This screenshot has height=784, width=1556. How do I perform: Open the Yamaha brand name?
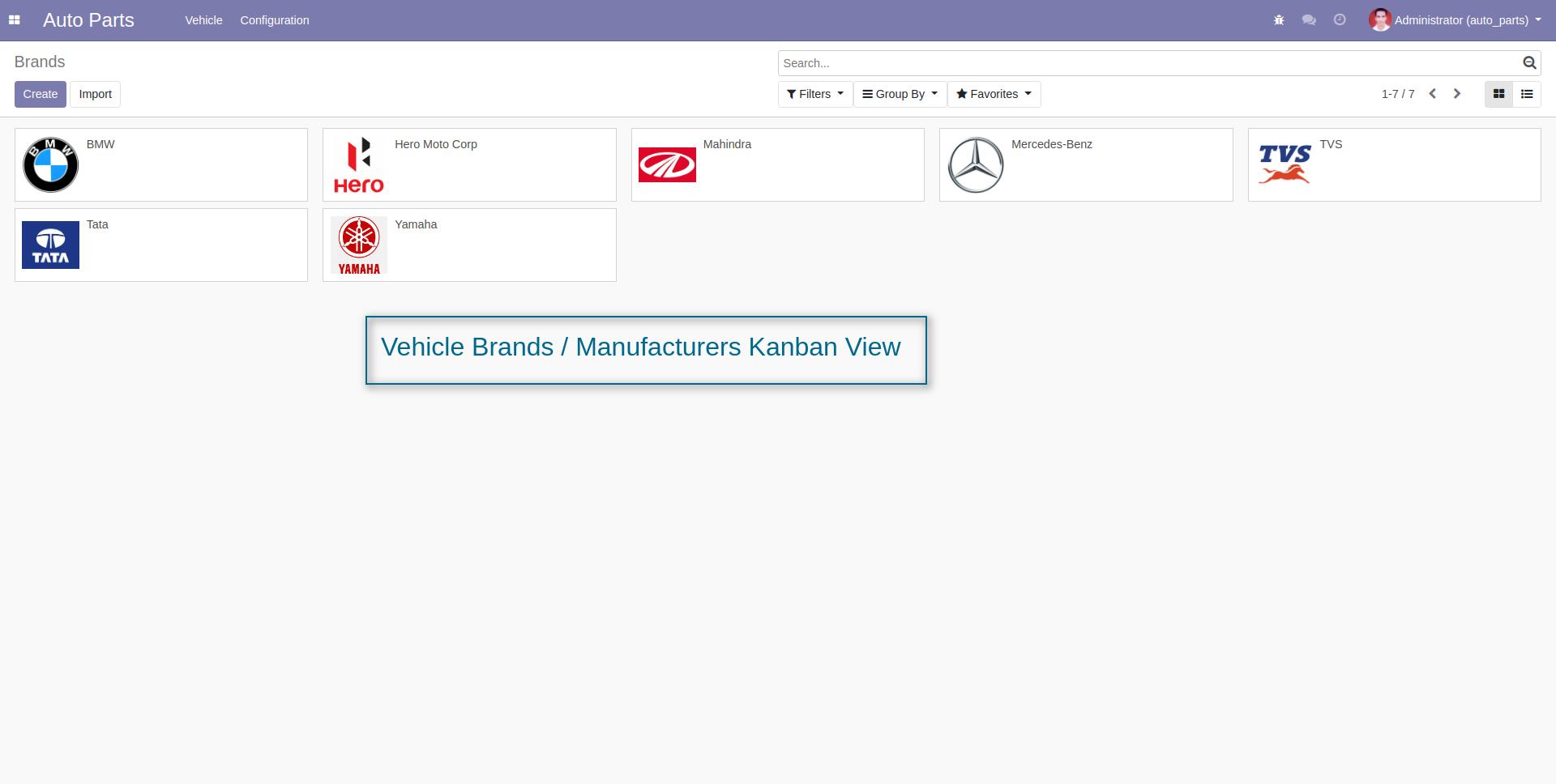click(416, 224)
